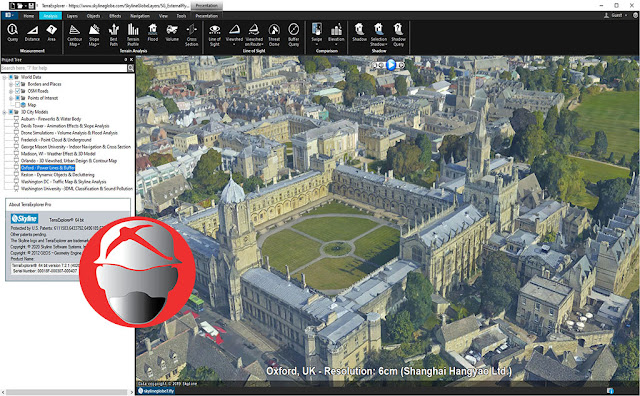Toggle the 3D City Models checkbox
This screenshot has height=396, width=640.
[x=11, y=112]
